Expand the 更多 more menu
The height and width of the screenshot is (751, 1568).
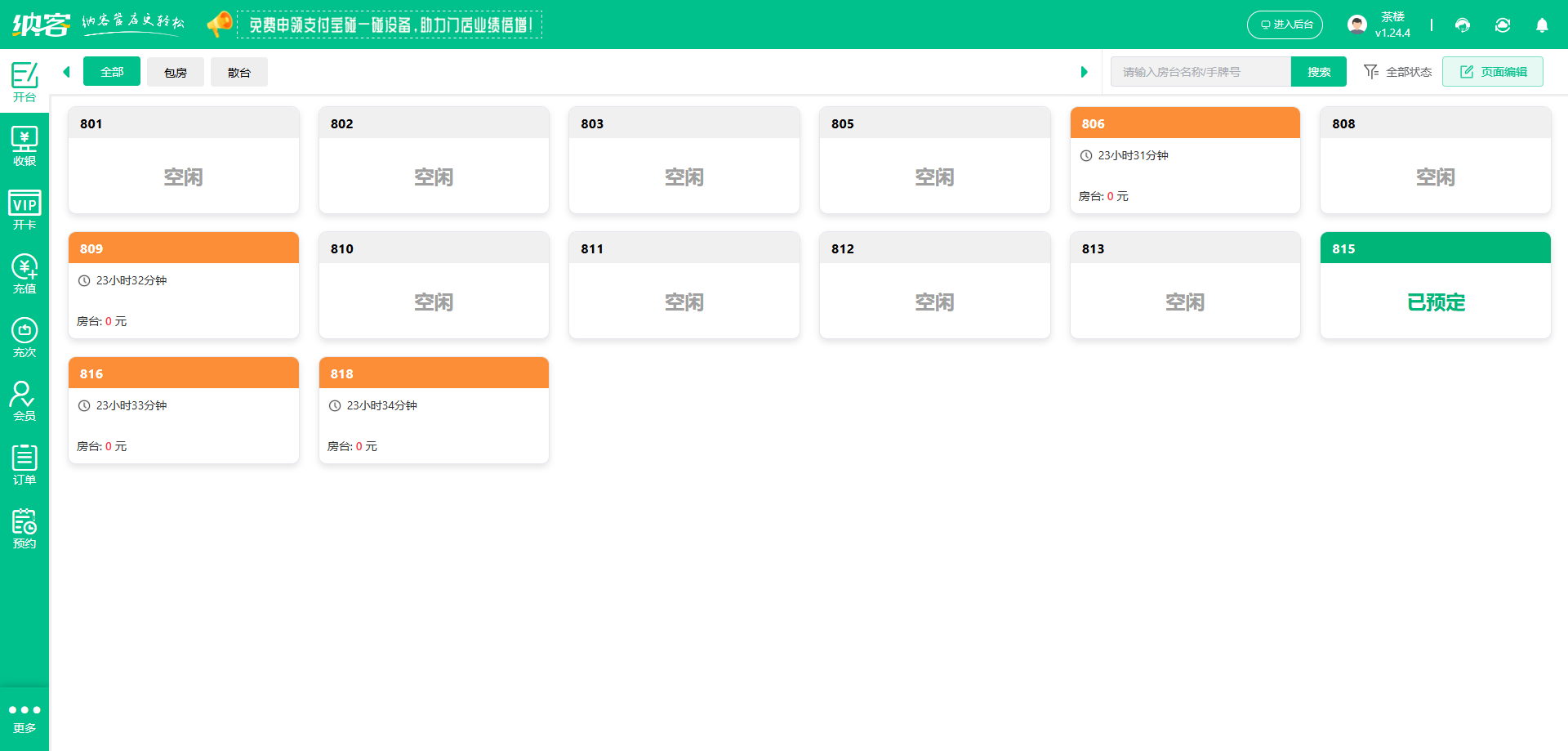(24, 717)
